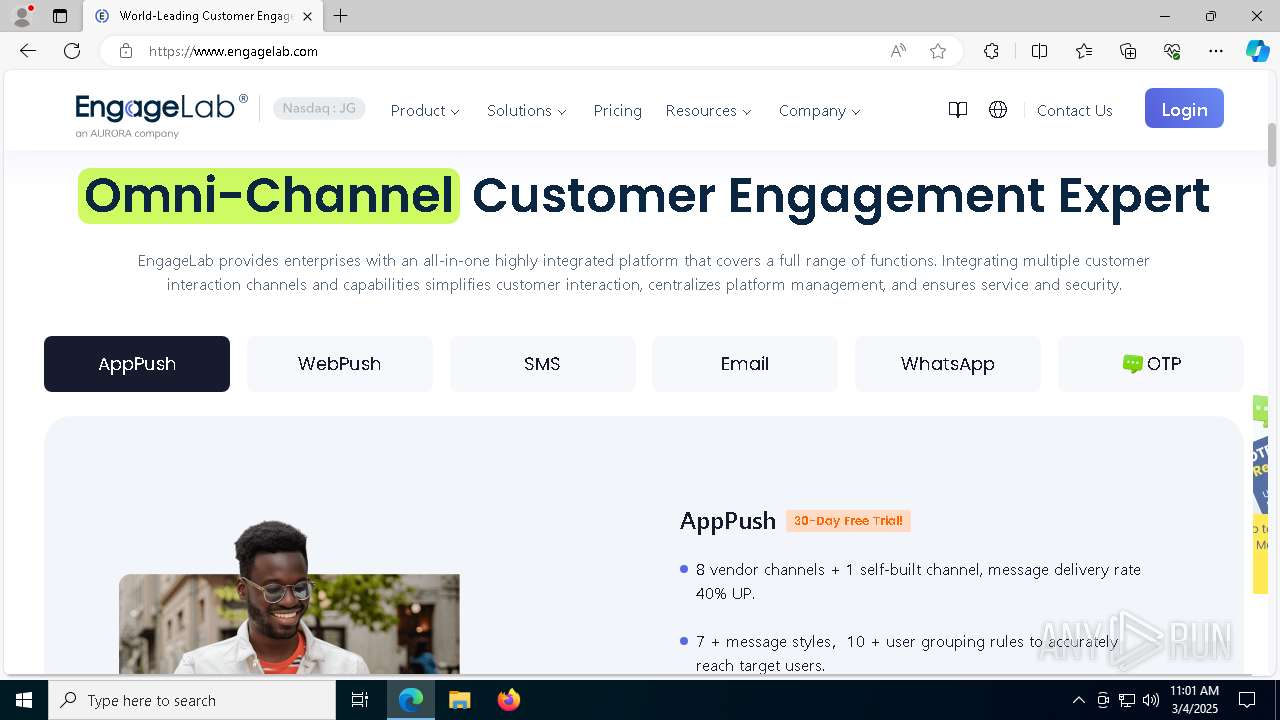
Task: Open the clock and date flyout
Action: tap(1194, 700)
